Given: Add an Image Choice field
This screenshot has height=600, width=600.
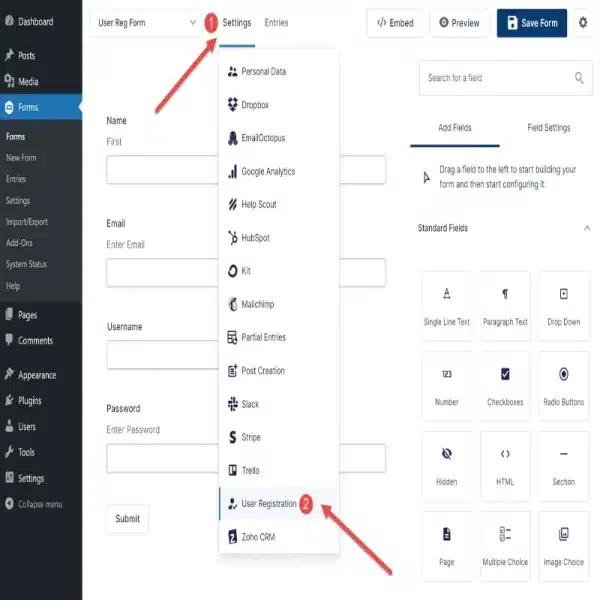Looking at the screenshot, I should (564, 546).
